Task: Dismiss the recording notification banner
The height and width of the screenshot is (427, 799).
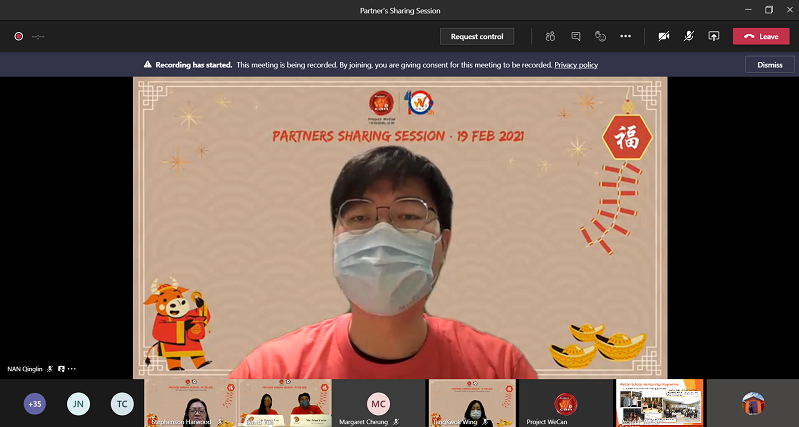Action: tap(769, 64)
